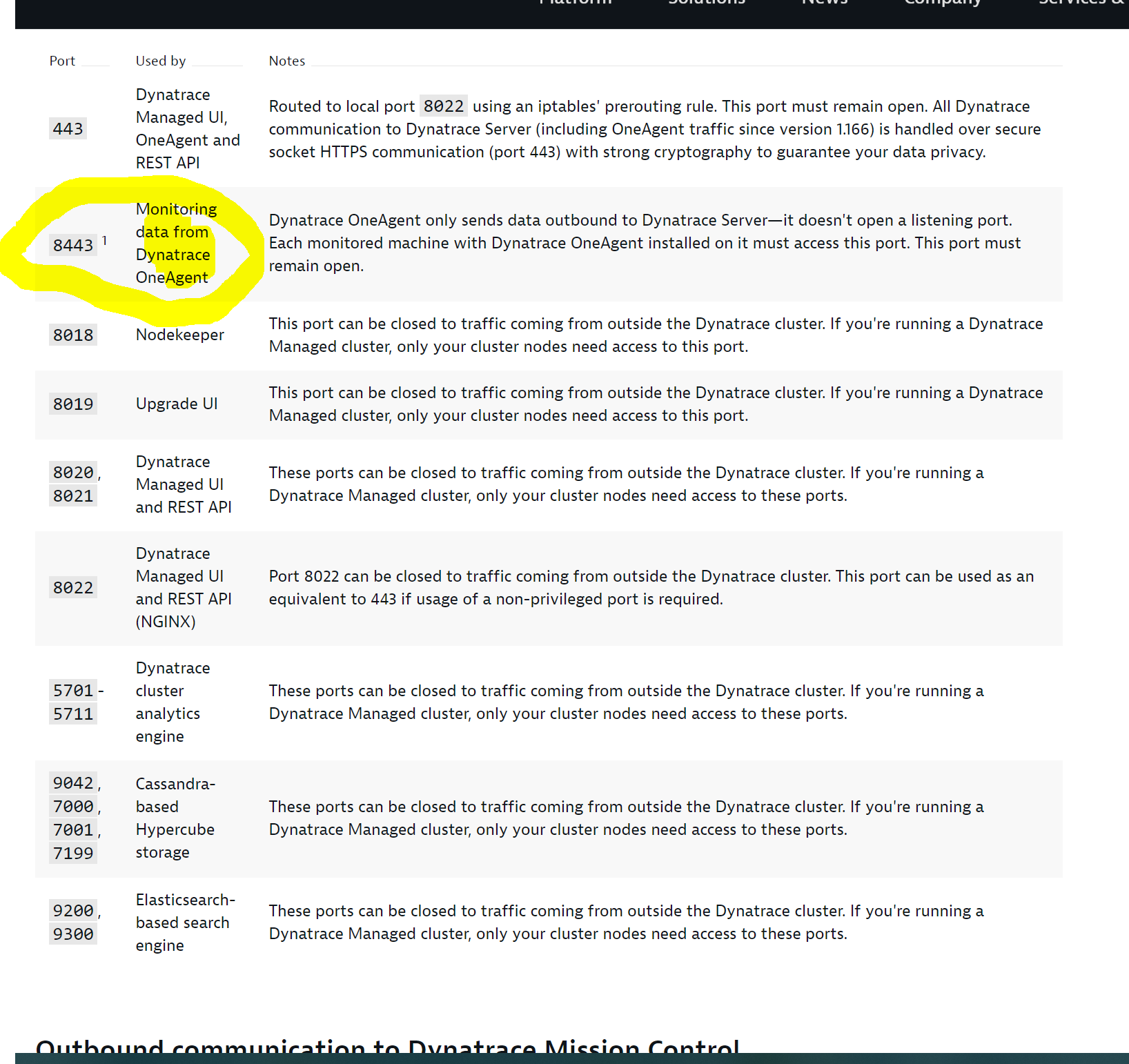Click the Used by column header
The width and height of the screenshot is (1129, 1064).
click(161, 61)
